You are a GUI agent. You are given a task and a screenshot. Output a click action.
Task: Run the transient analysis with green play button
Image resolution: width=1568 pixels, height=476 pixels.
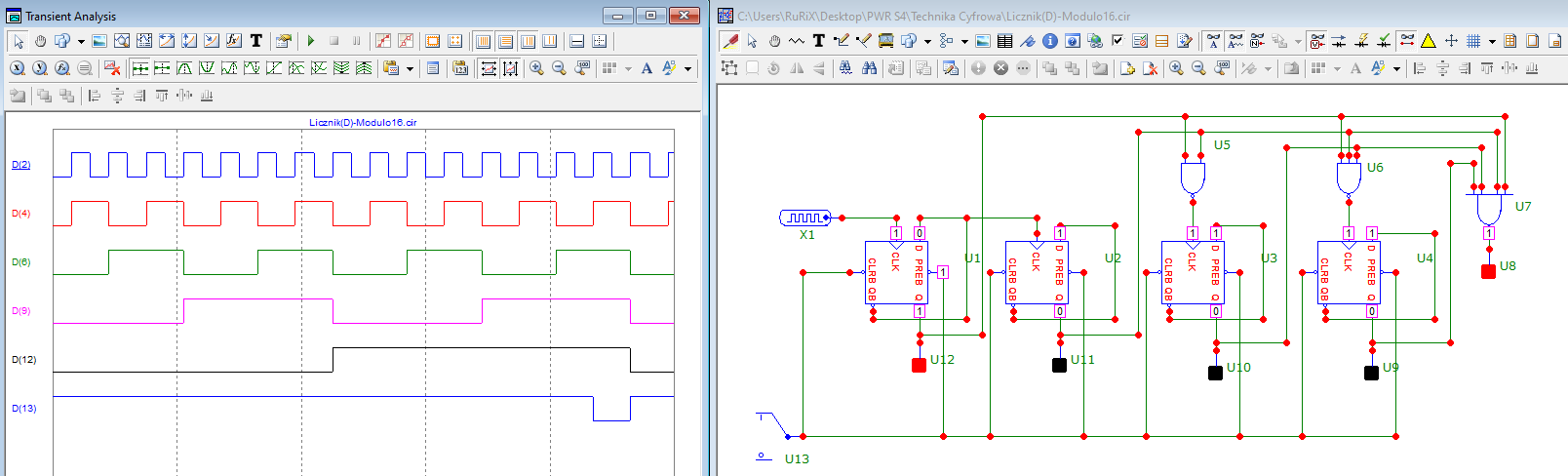[x=311, y=41]
